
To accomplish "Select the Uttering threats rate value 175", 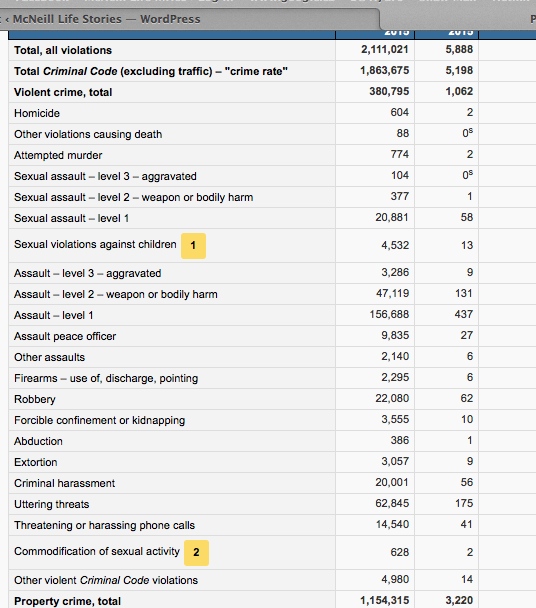I will coord(464,503).
